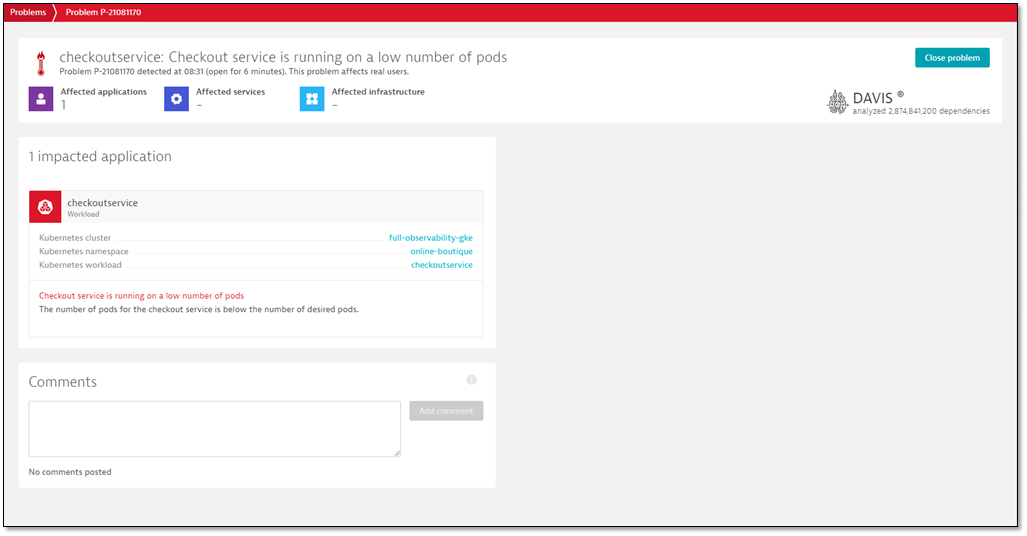The width and height of the screenshot is (1027, 536).
Task: Click the Kubernetes cluster label
Action: (x=75, y=238)
